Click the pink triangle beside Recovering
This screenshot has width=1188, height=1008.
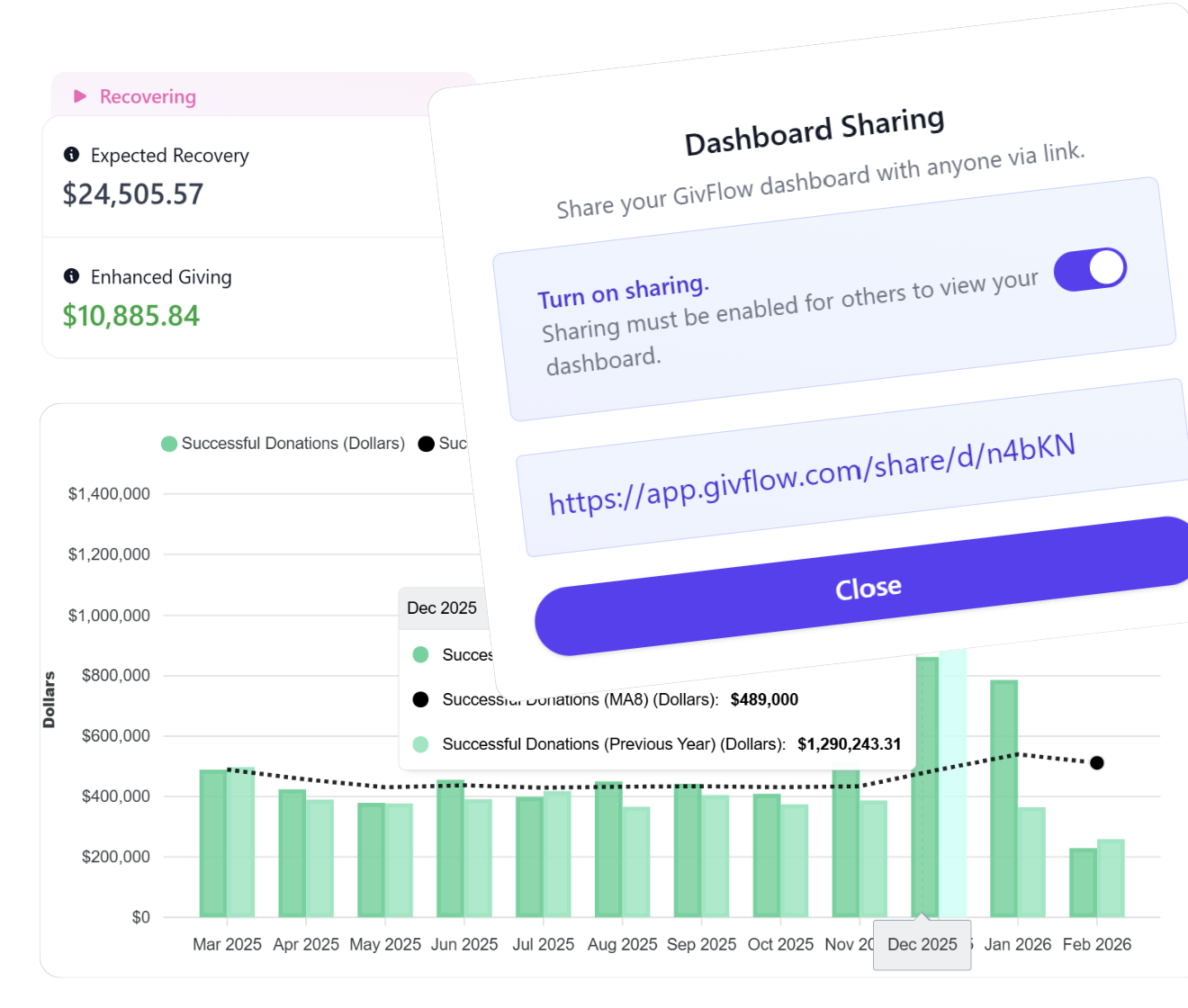79,95
